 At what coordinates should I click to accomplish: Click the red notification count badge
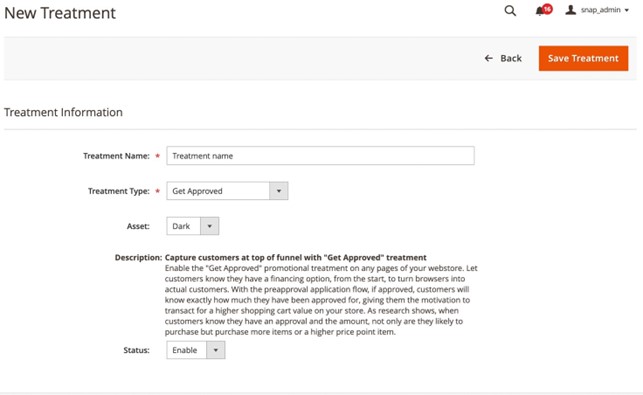pyautogui.click(x=547, y=9)
